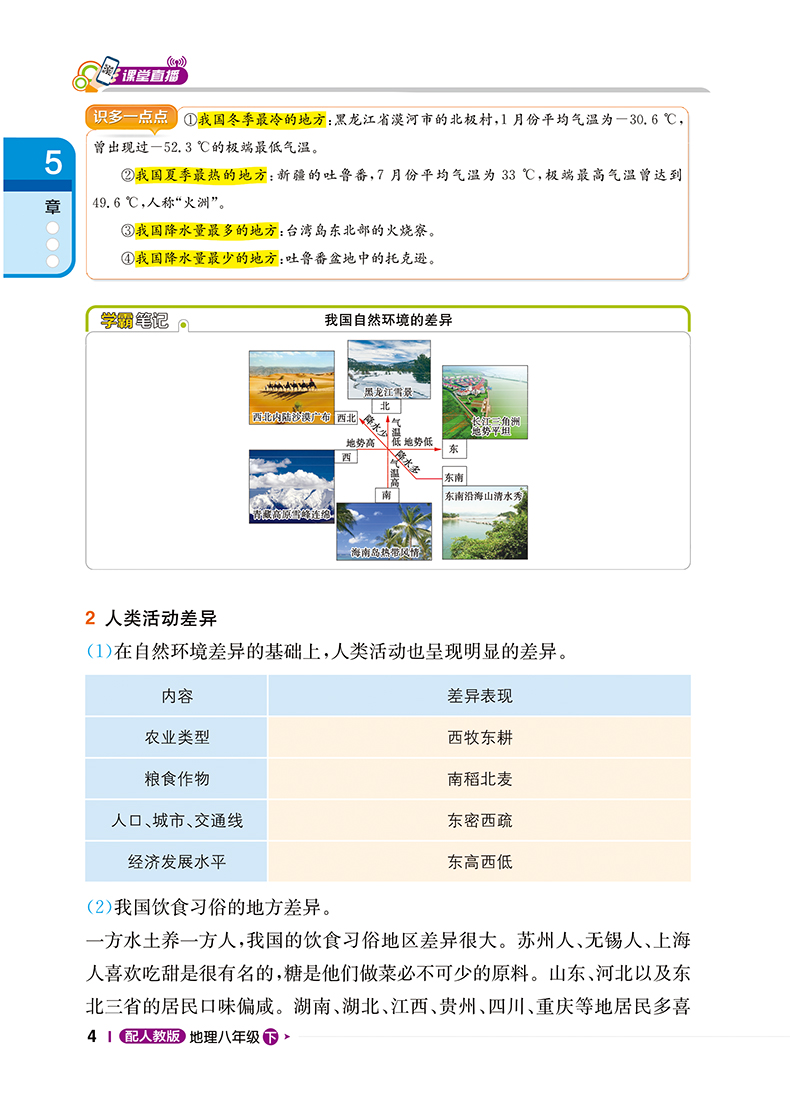Open the 东南沿海山清水秀 coastal photo
The image size is (790, 1105).
pos(485,523)
